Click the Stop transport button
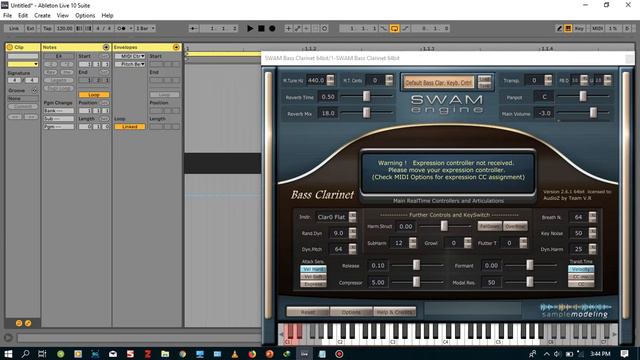640x360 pixels. tap(261, 29)
